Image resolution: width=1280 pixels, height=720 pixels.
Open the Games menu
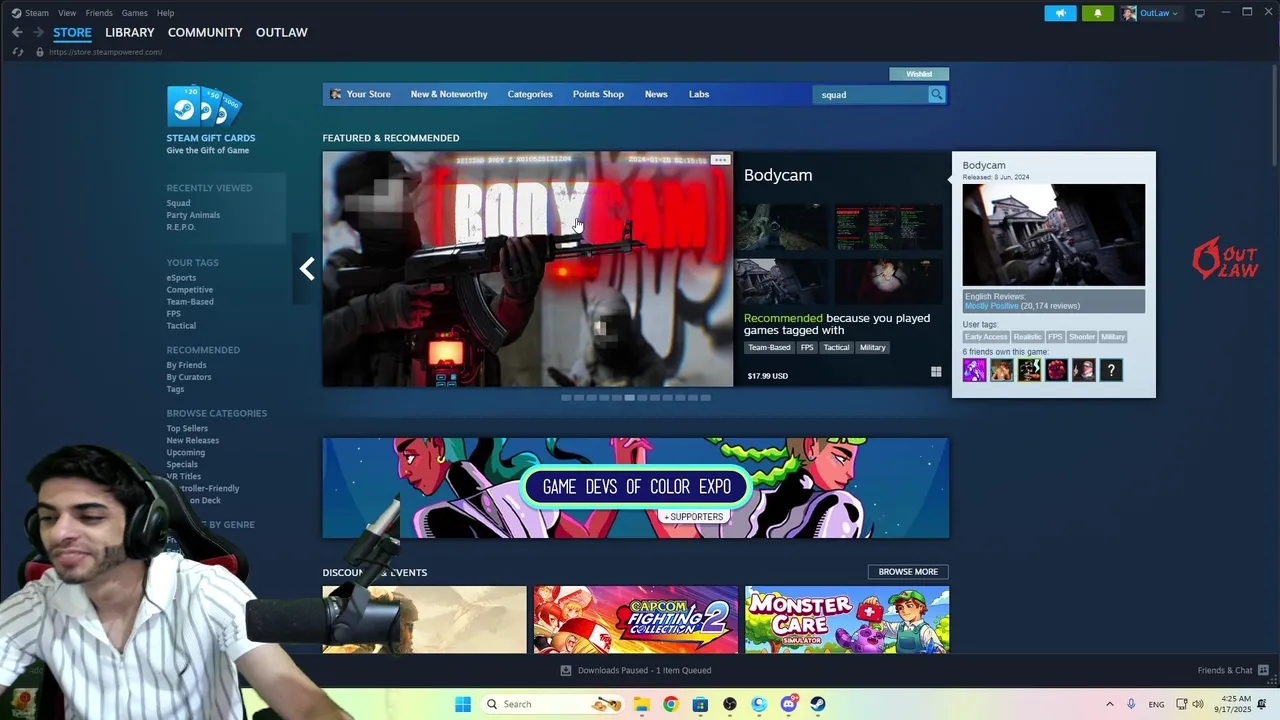coord(134,13)
